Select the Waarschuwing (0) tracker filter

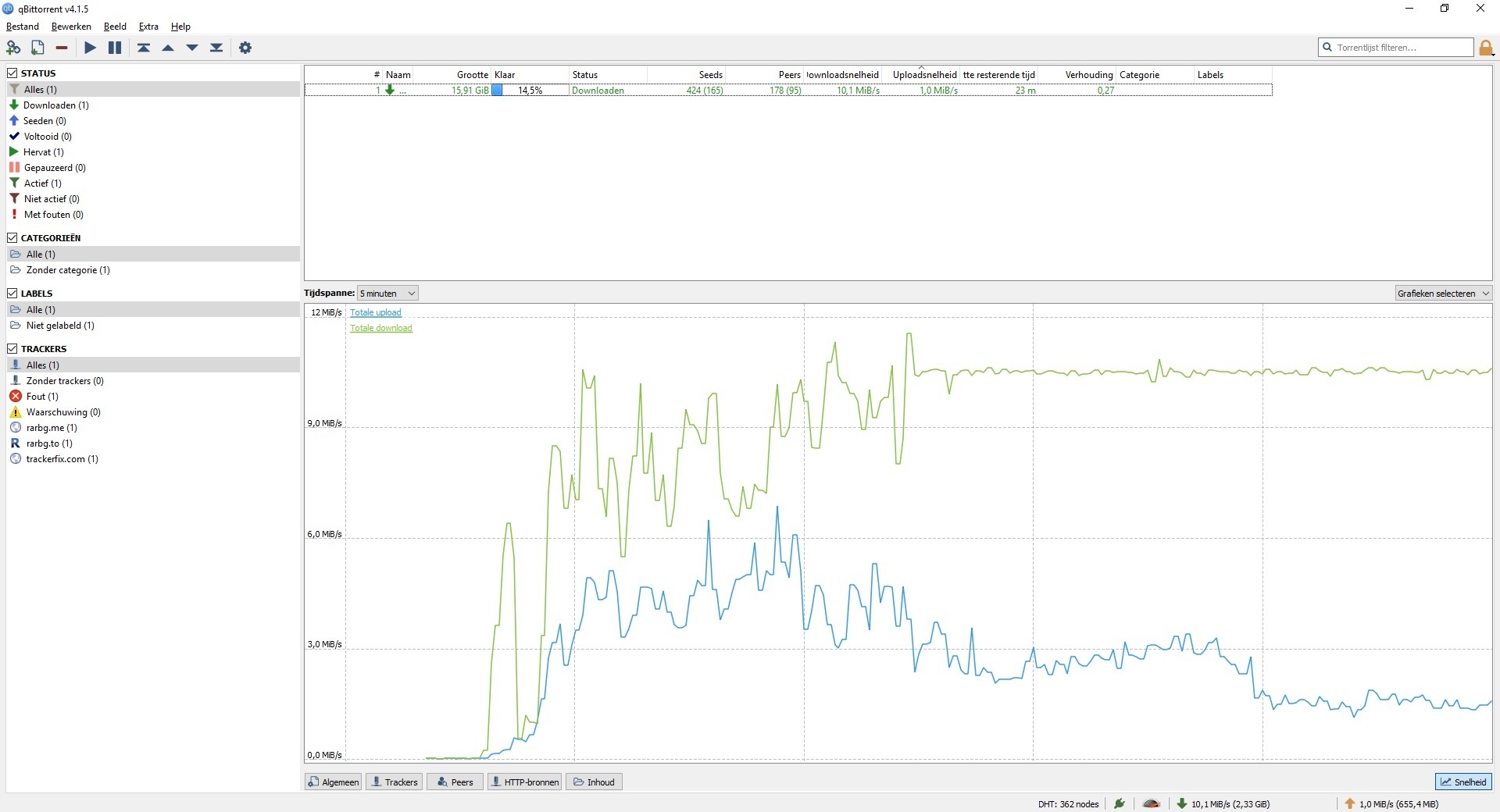tap(153, 411)
